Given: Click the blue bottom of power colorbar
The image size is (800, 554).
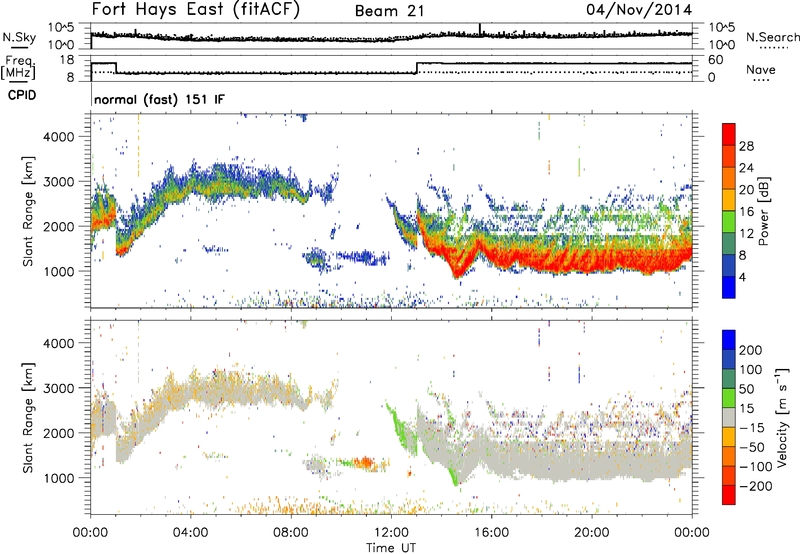Looking at the screenshot, I should click(x=729, y=287).
